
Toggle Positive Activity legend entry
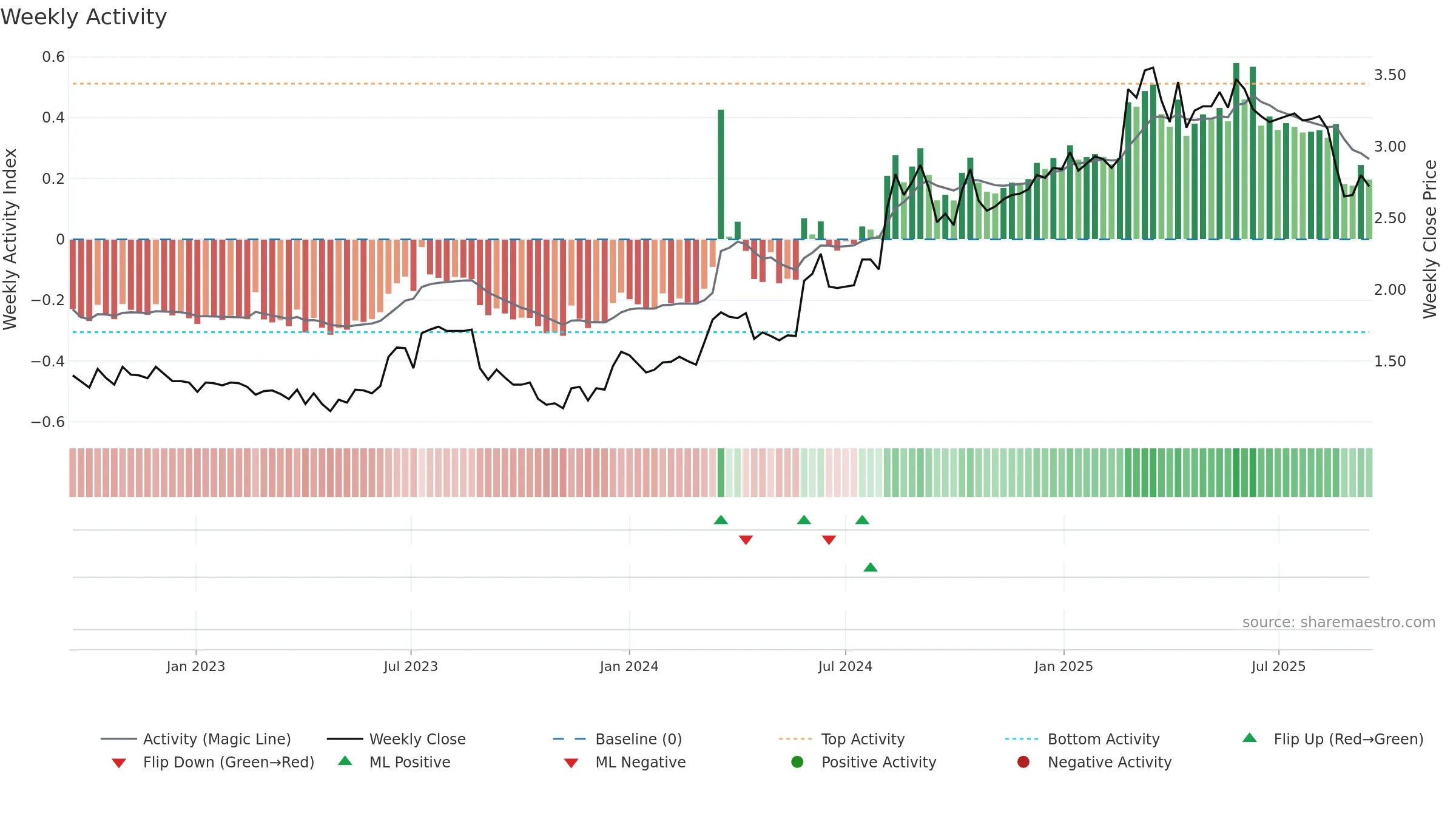(x=863, y=762)
